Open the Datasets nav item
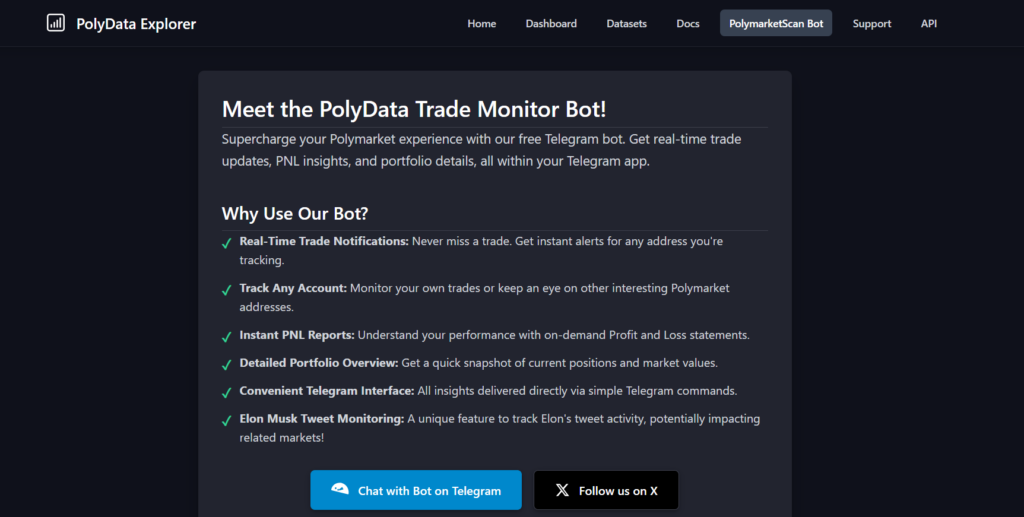The width and height of the screenshot is (1024, 517). pyautogui.click(x=626, y=24)
